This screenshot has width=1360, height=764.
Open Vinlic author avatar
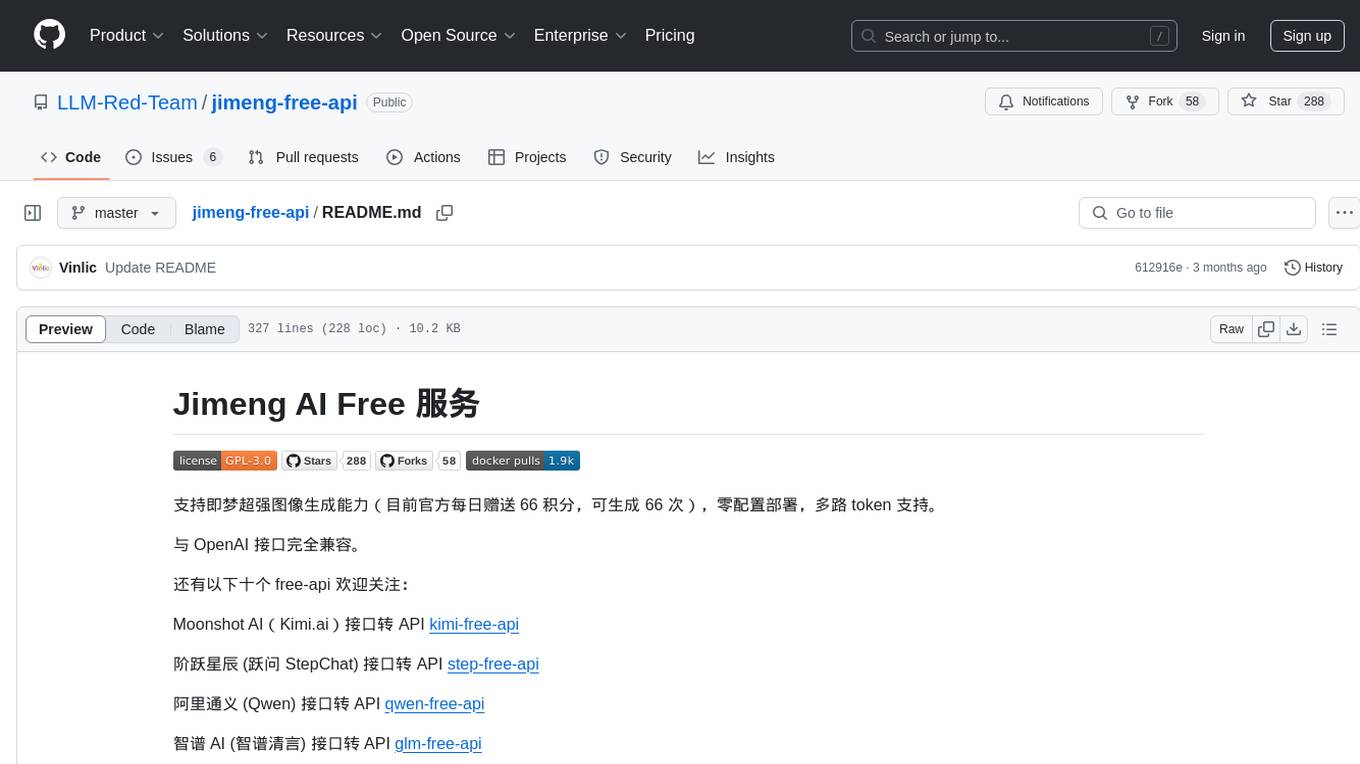coord(41,268)
